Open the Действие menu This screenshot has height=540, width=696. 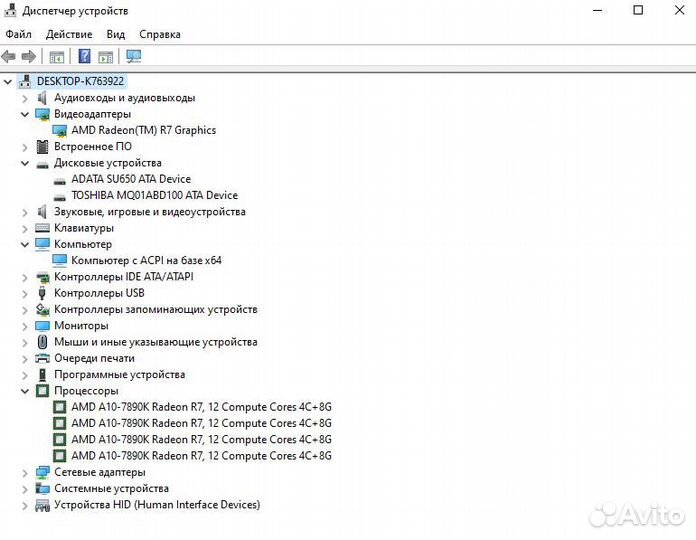(69, 34)
